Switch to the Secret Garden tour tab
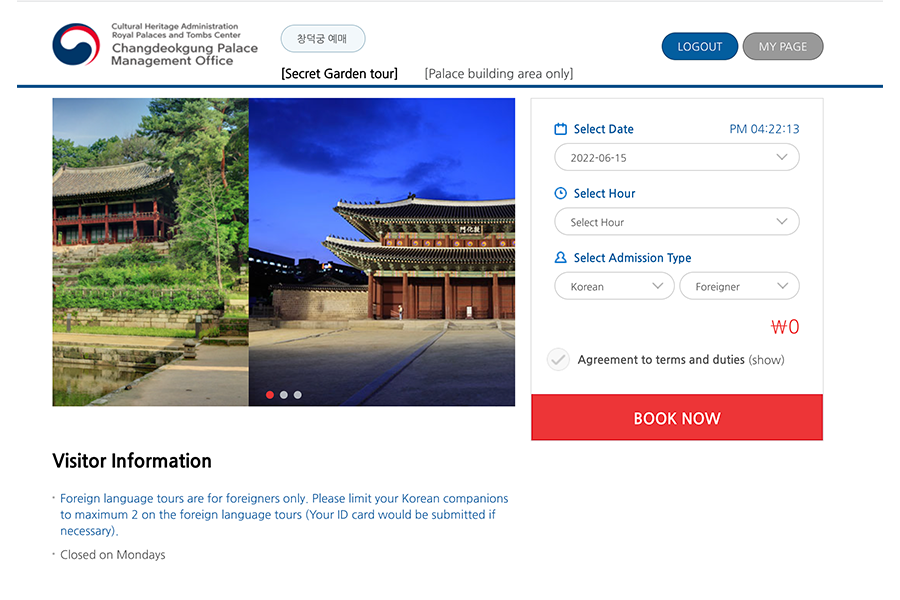The image size is (900, 600). coord(339,74)
